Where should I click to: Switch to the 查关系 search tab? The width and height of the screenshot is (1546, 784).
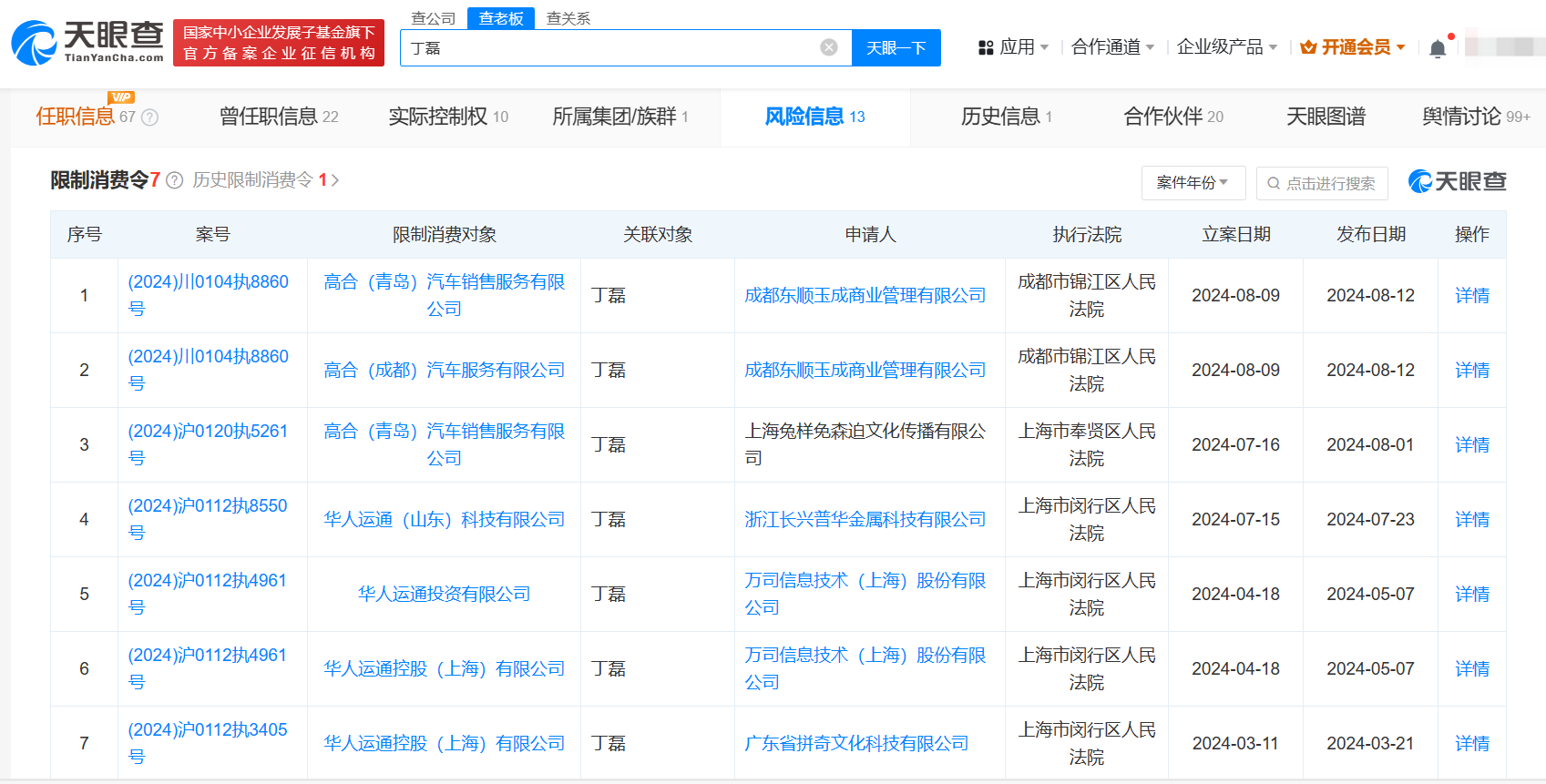click(568, 18)
